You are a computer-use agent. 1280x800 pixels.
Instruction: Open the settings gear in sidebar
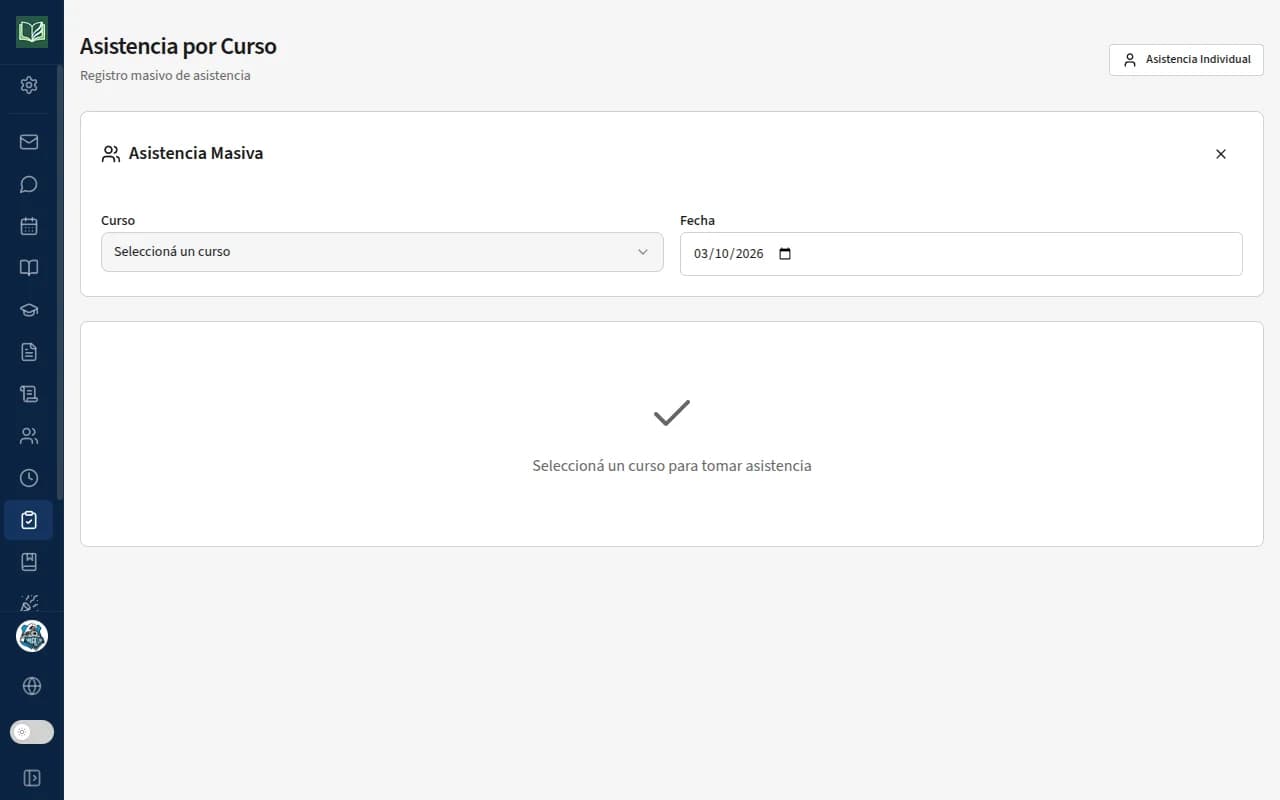(x=29, y=85)
